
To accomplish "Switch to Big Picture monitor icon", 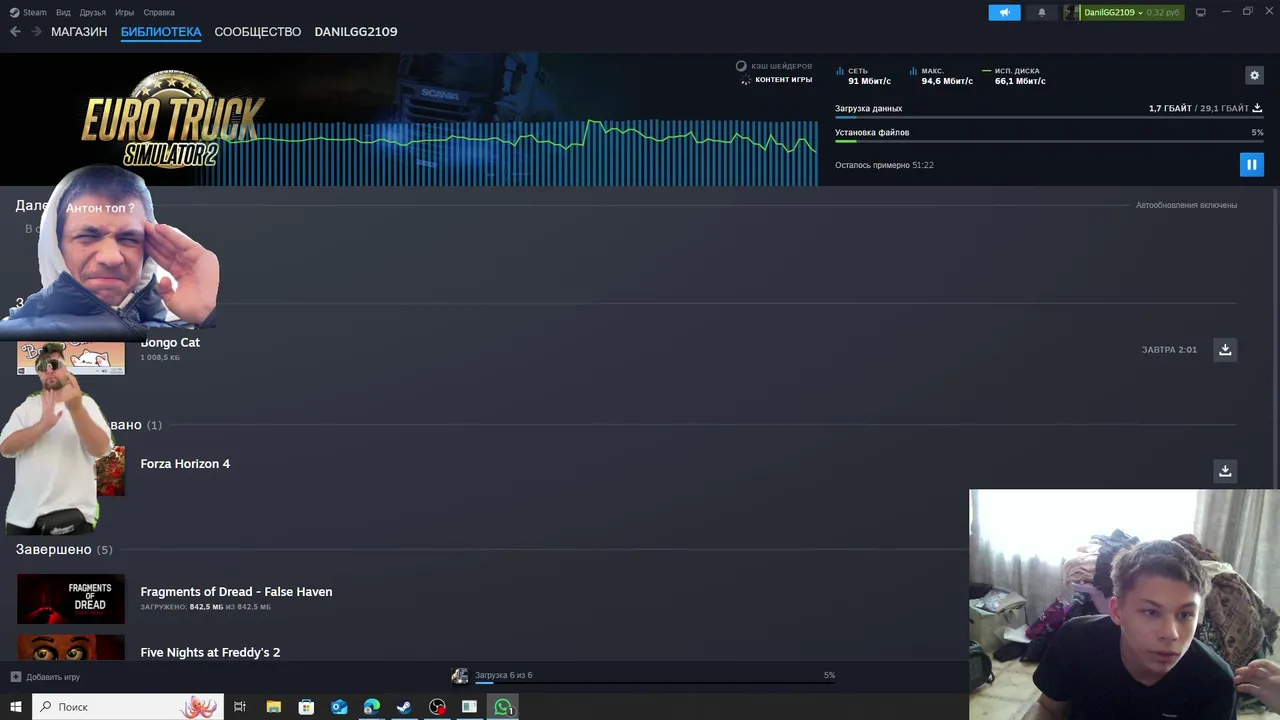I will point(1200,12).
